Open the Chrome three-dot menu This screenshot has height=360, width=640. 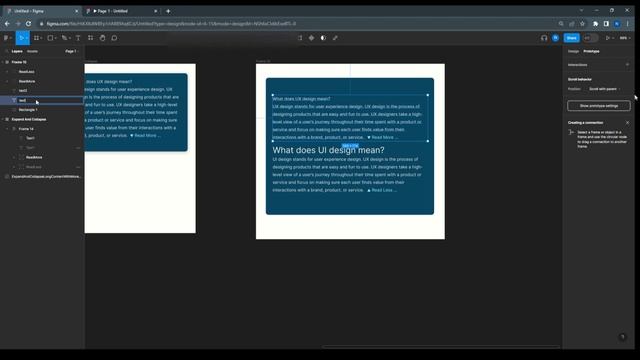click(x=628, y=24)
